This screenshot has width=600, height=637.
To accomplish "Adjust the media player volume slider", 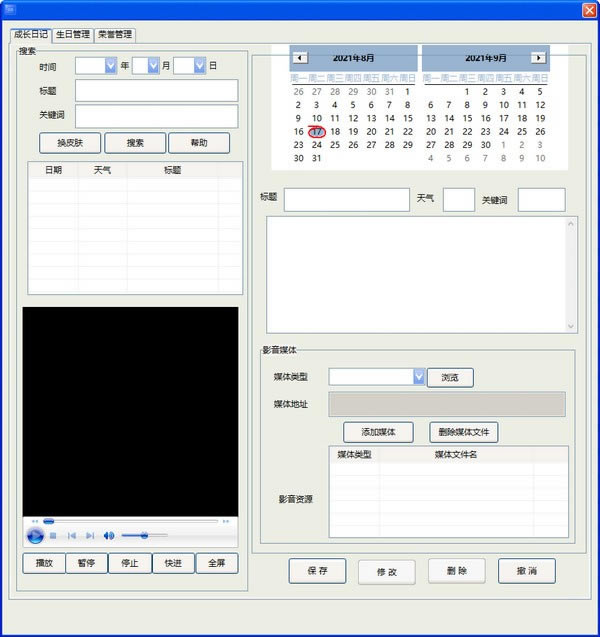I will [x=145, y=536].
